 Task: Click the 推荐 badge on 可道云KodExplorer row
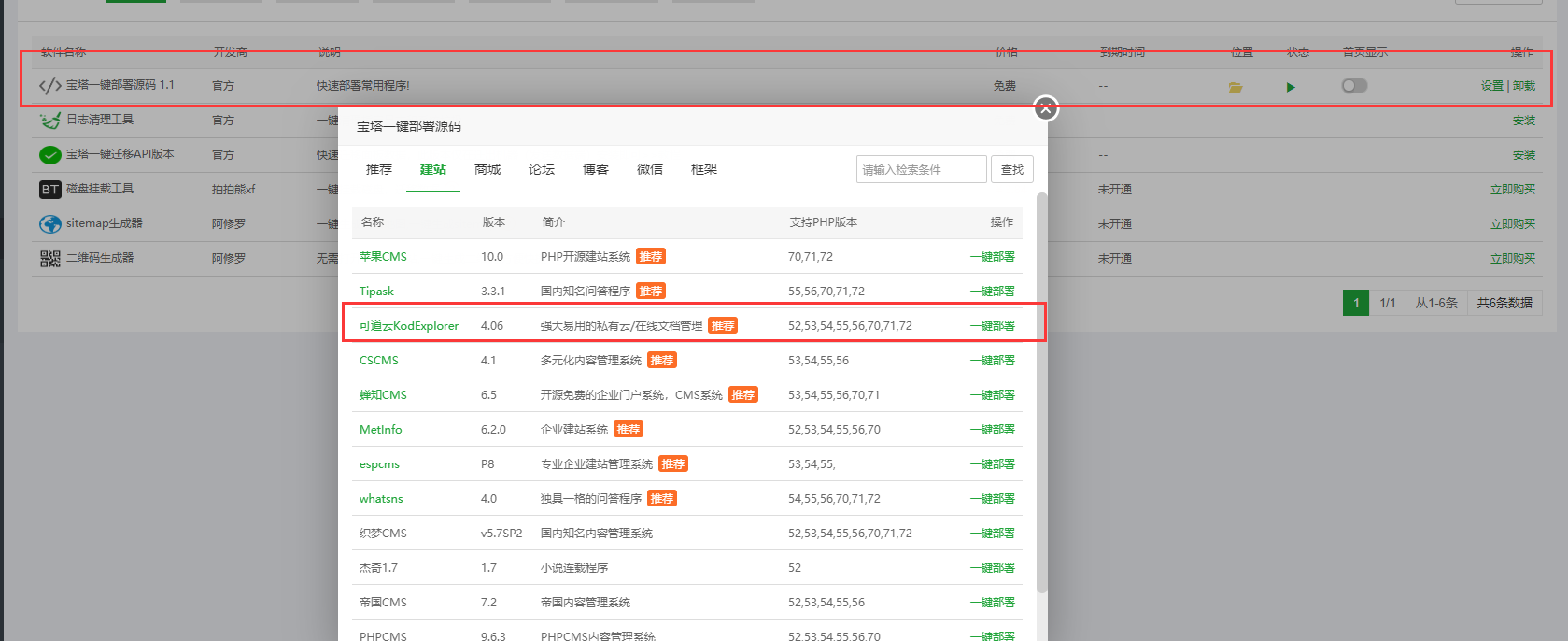click(723, 326)
